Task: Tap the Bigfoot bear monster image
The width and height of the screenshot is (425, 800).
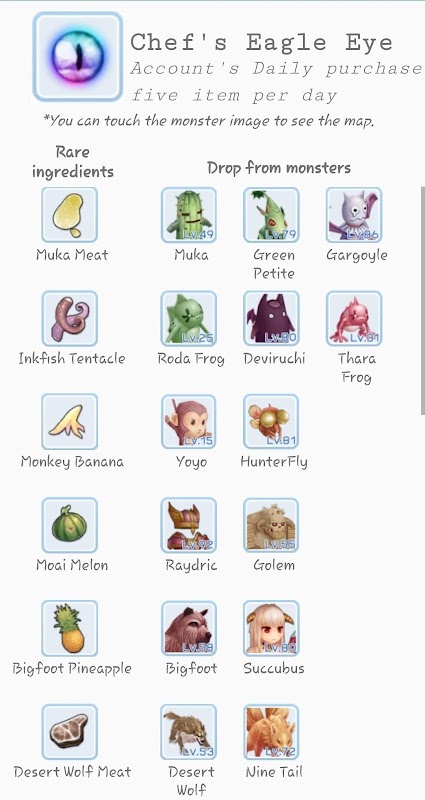Action: pos(189,628)
